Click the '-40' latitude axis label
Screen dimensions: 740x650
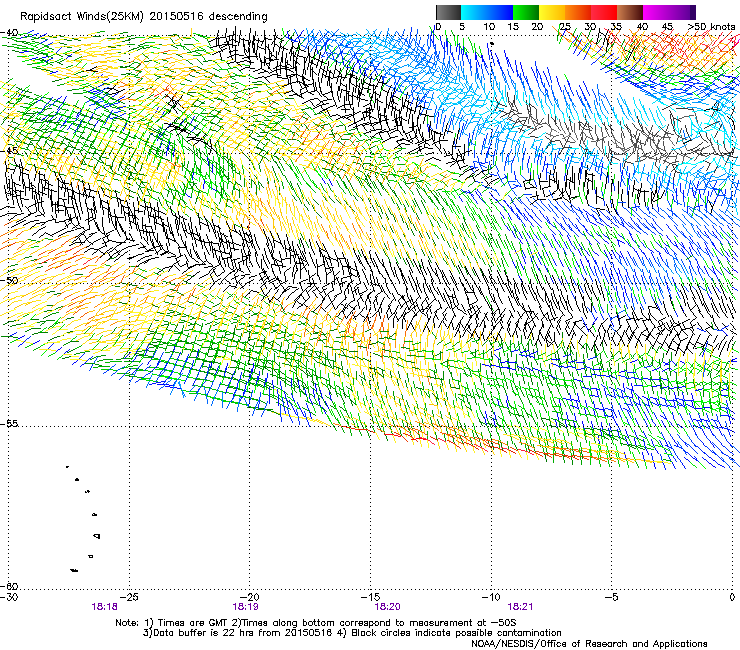(x=10, y=32)
